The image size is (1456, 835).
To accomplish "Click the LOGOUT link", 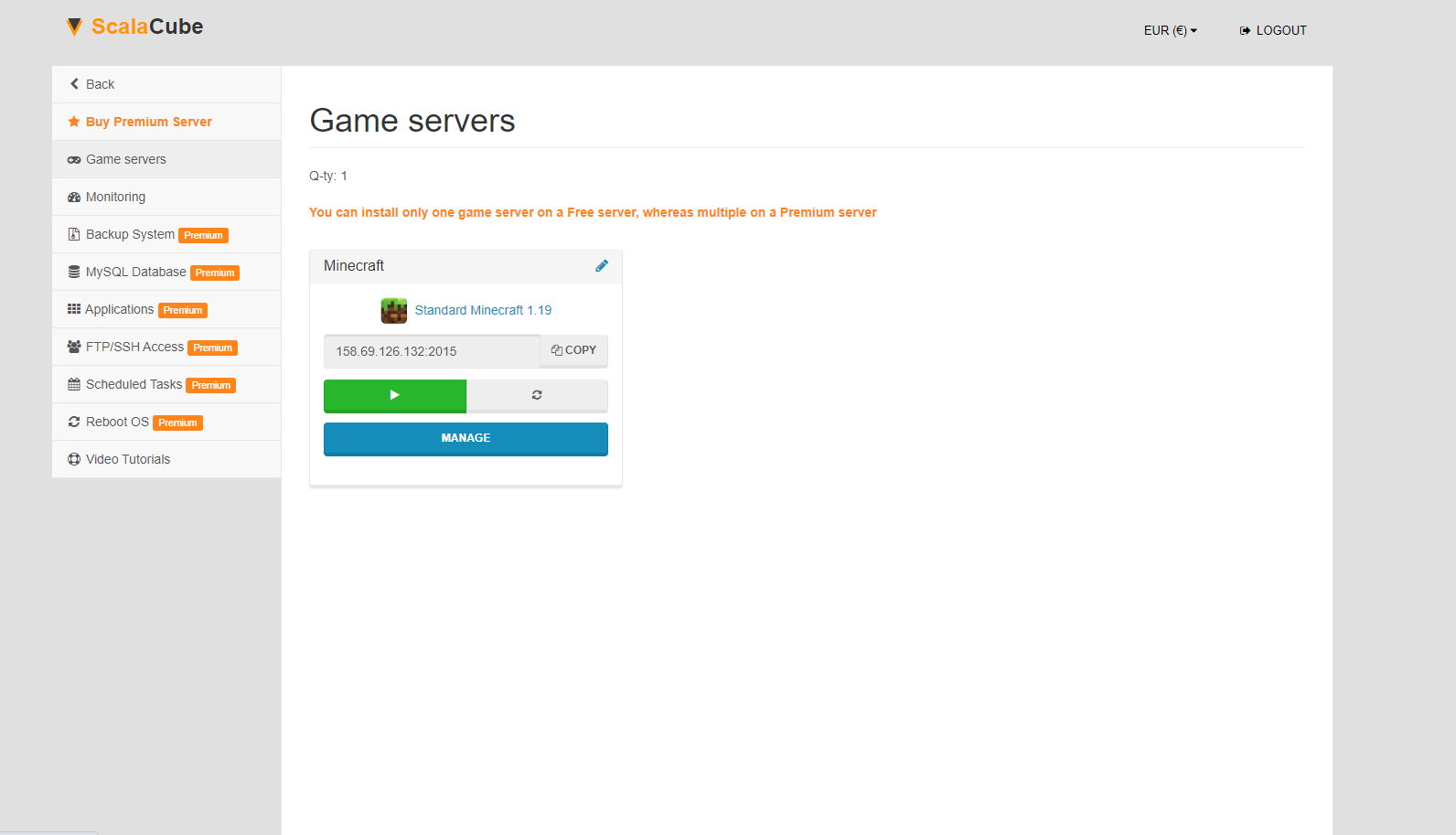I will [x=1273, y=30].
